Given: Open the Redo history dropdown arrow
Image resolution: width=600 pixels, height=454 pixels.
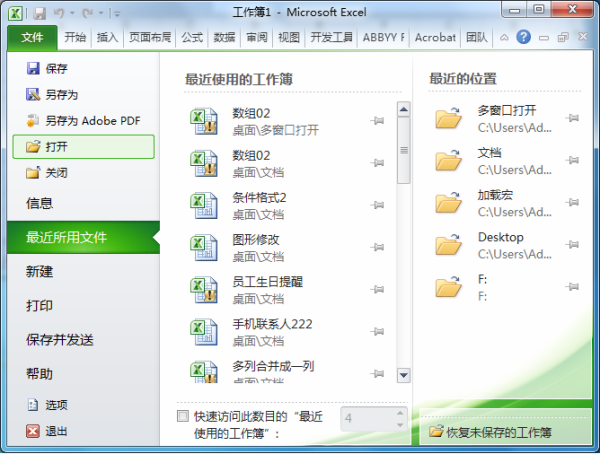Looking at the screenshot, I should pyautogui.click(x=101, y=13).
